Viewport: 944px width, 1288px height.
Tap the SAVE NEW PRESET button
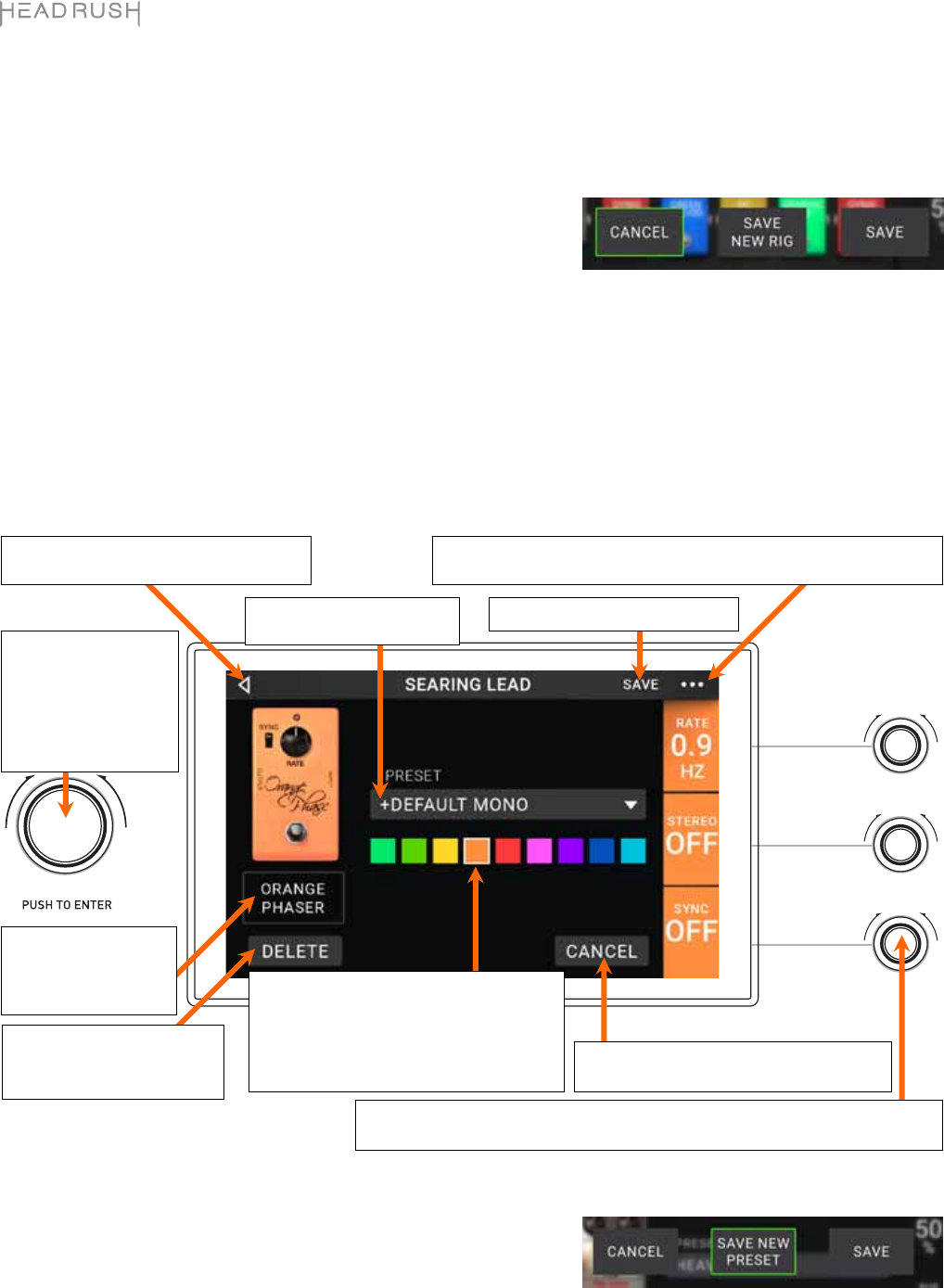pos(753,1251)
